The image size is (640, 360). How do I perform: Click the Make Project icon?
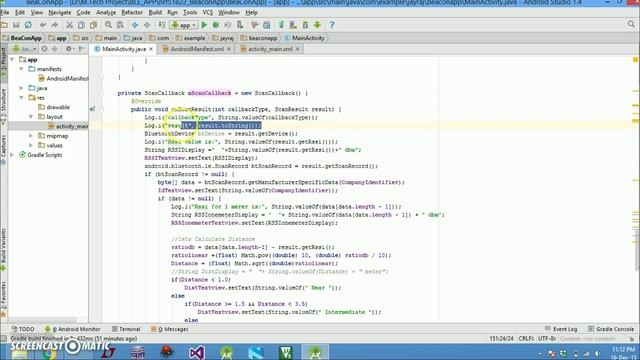tap(162, 25)
